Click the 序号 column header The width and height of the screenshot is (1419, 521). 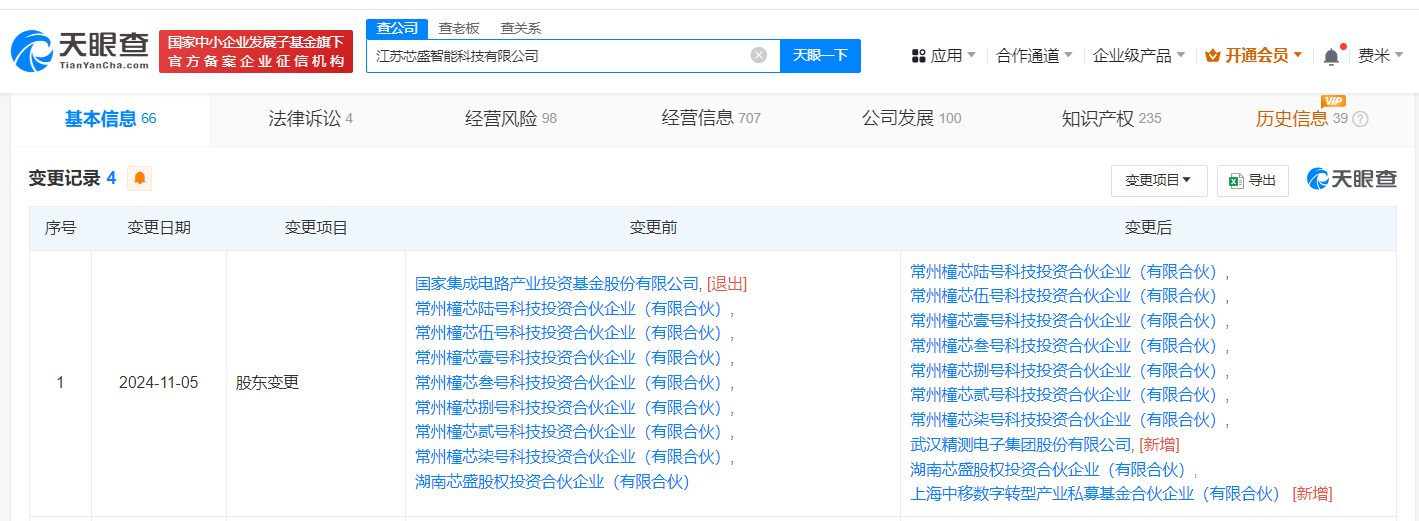pos(60,228)
